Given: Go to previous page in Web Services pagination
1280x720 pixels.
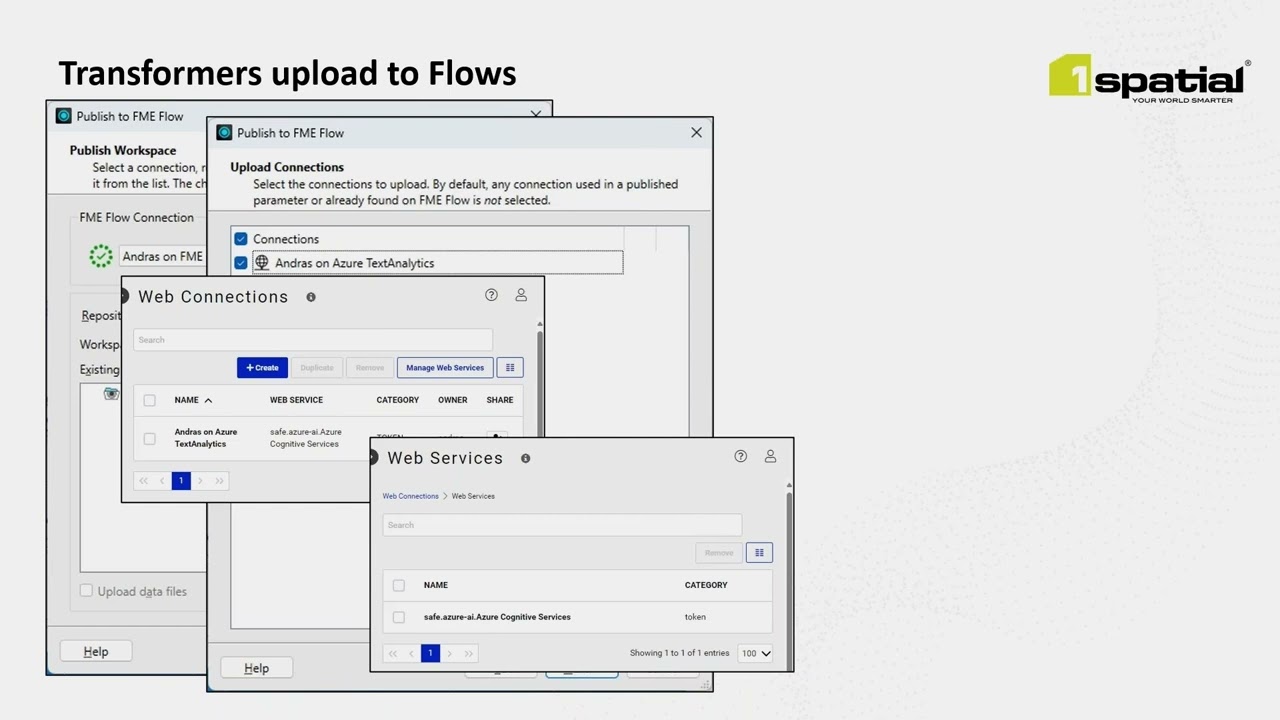Looking at the screenshot, I should coord(411,653).
